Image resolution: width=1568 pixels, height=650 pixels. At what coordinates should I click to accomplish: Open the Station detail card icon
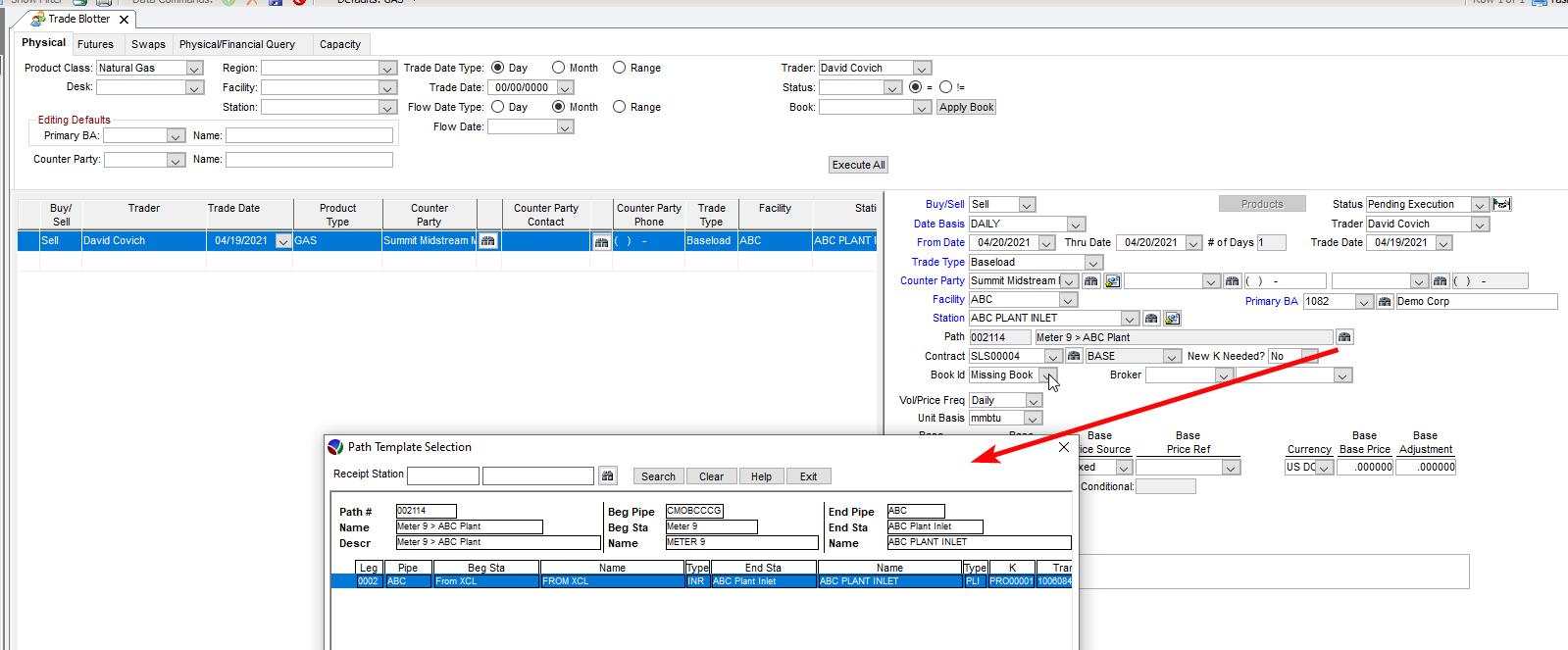1173,319
